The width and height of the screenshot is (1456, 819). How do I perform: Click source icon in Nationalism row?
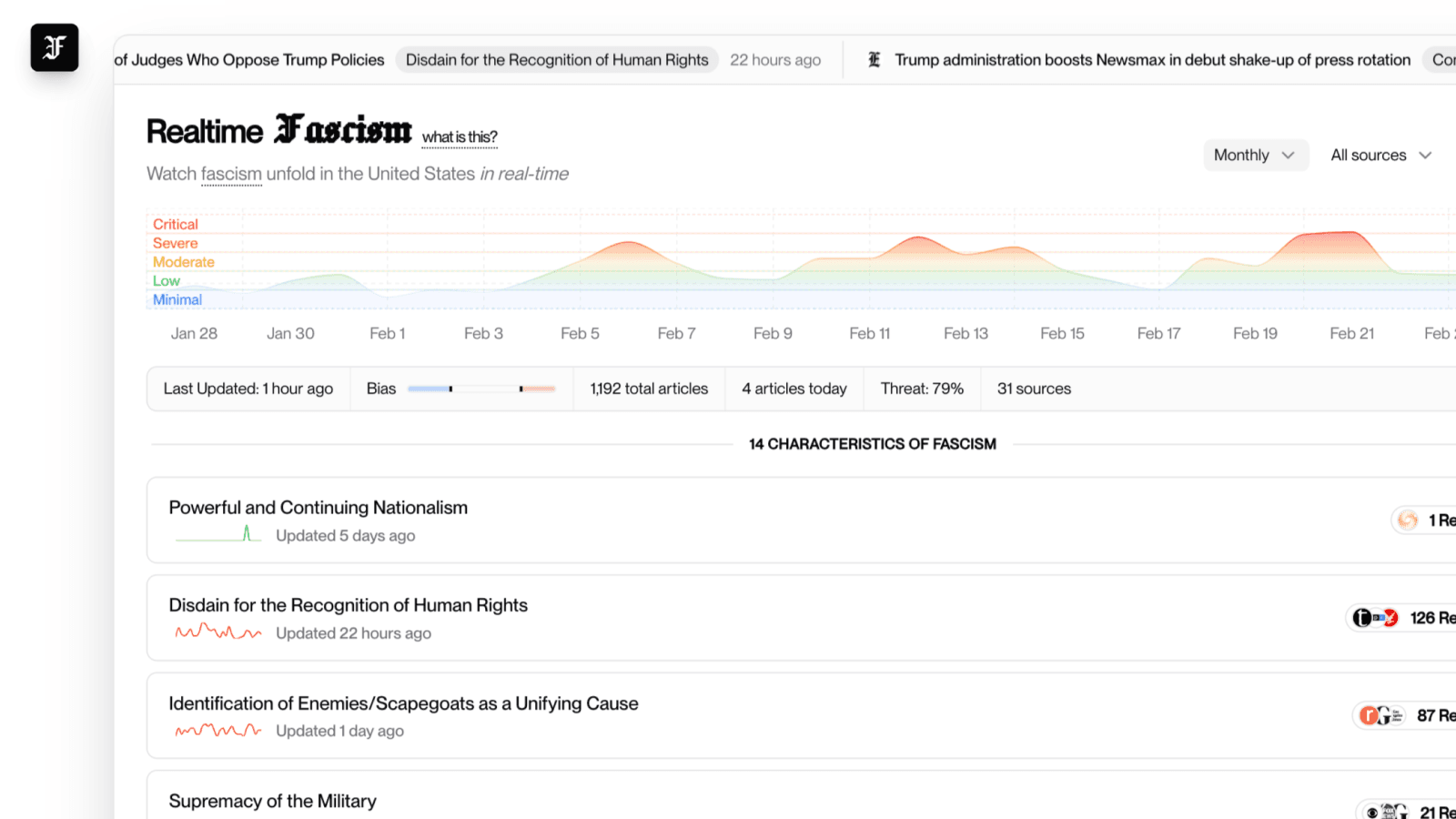point(1408,521)
